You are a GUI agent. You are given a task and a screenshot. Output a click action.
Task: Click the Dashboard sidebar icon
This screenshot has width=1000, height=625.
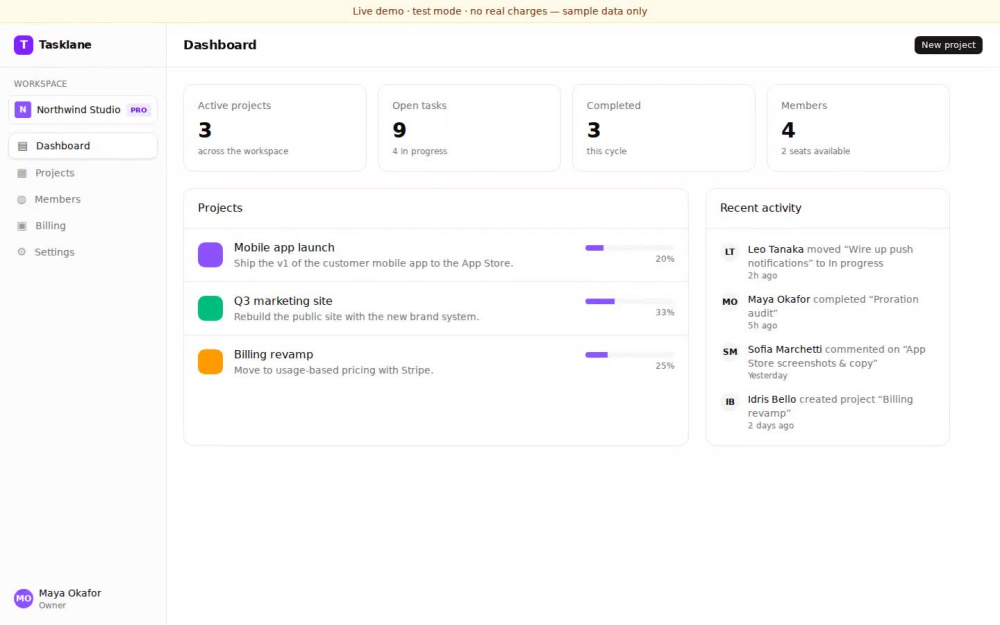tap(22, 146)
